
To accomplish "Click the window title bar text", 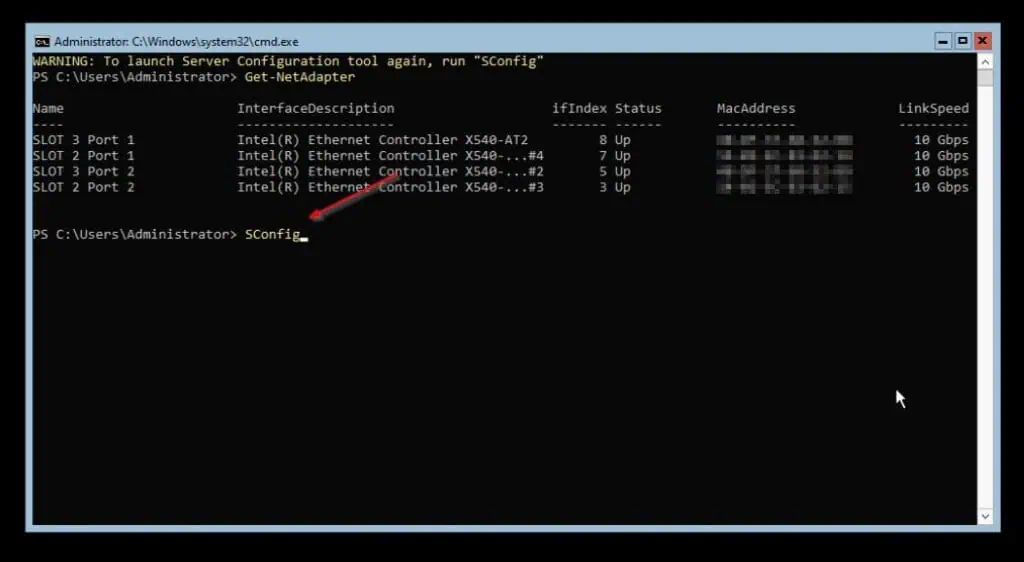I will 176,42.
